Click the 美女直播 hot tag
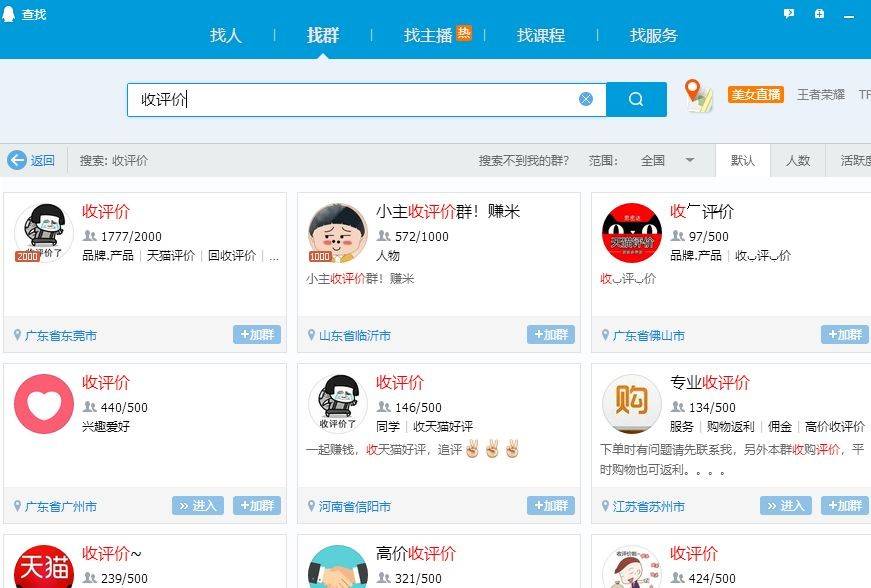Viewport: 871px width, 588px height. [x=755, y=94]
